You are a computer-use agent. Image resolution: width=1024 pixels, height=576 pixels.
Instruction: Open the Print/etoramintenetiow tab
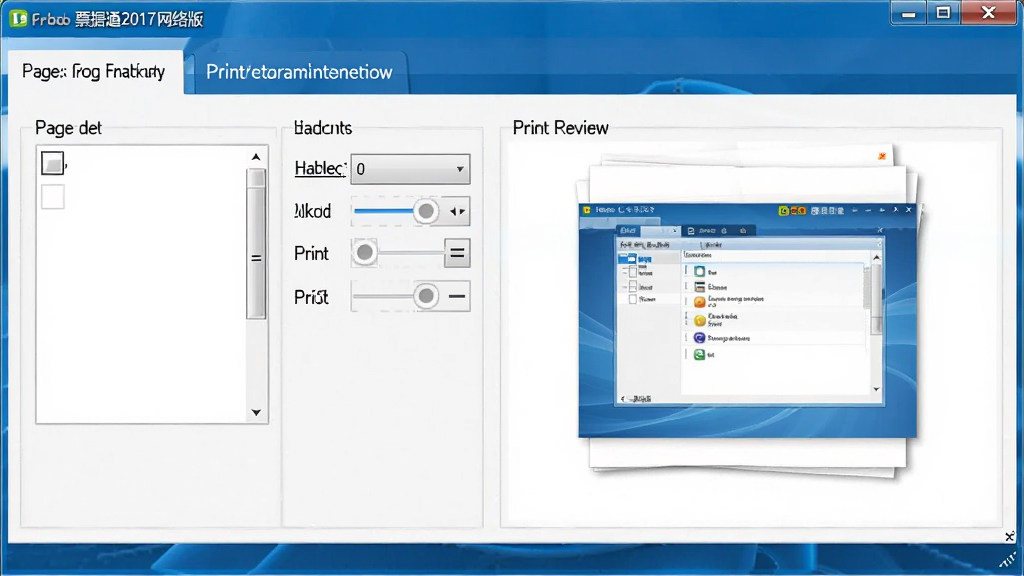pyautogui.click(x=299, y=72)
